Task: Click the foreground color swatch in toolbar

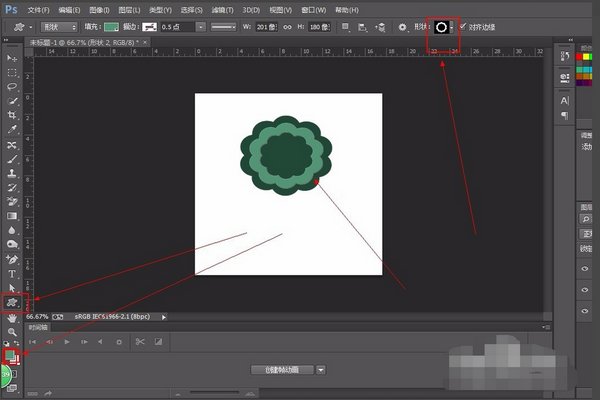Action: [9, 352]
